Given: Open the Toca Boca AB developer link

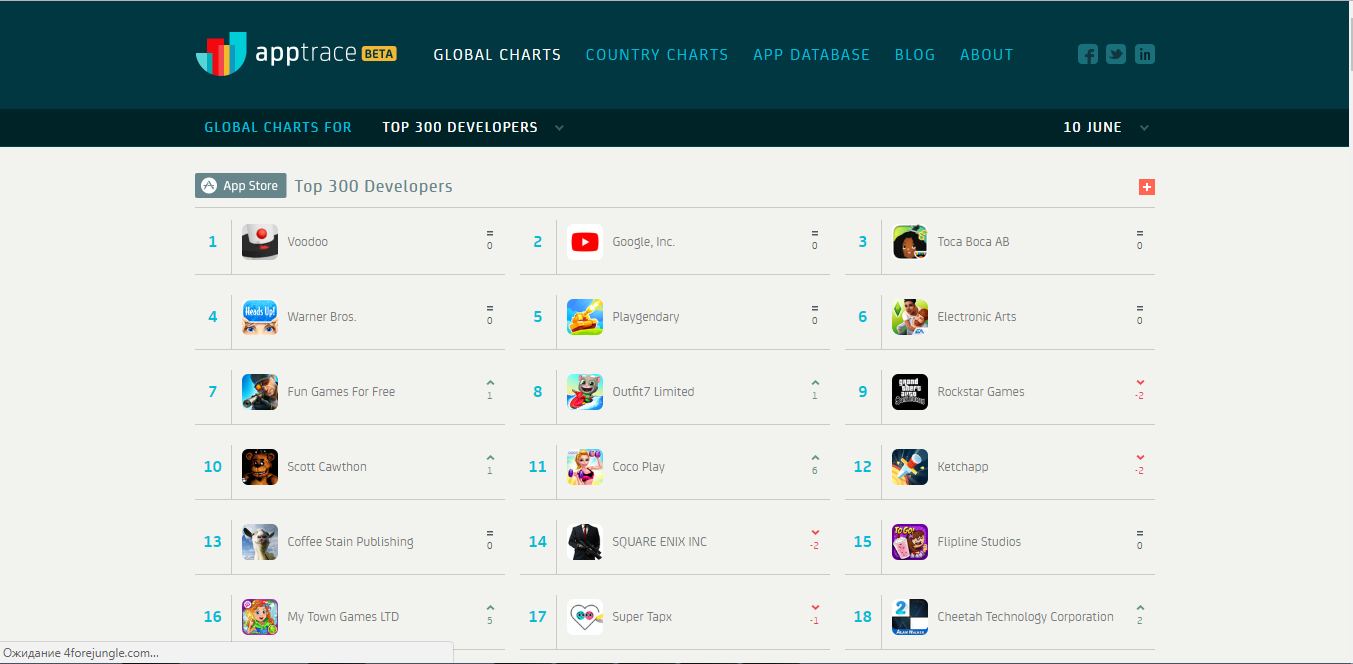Looking at the screenshot, I should [973, 242].
